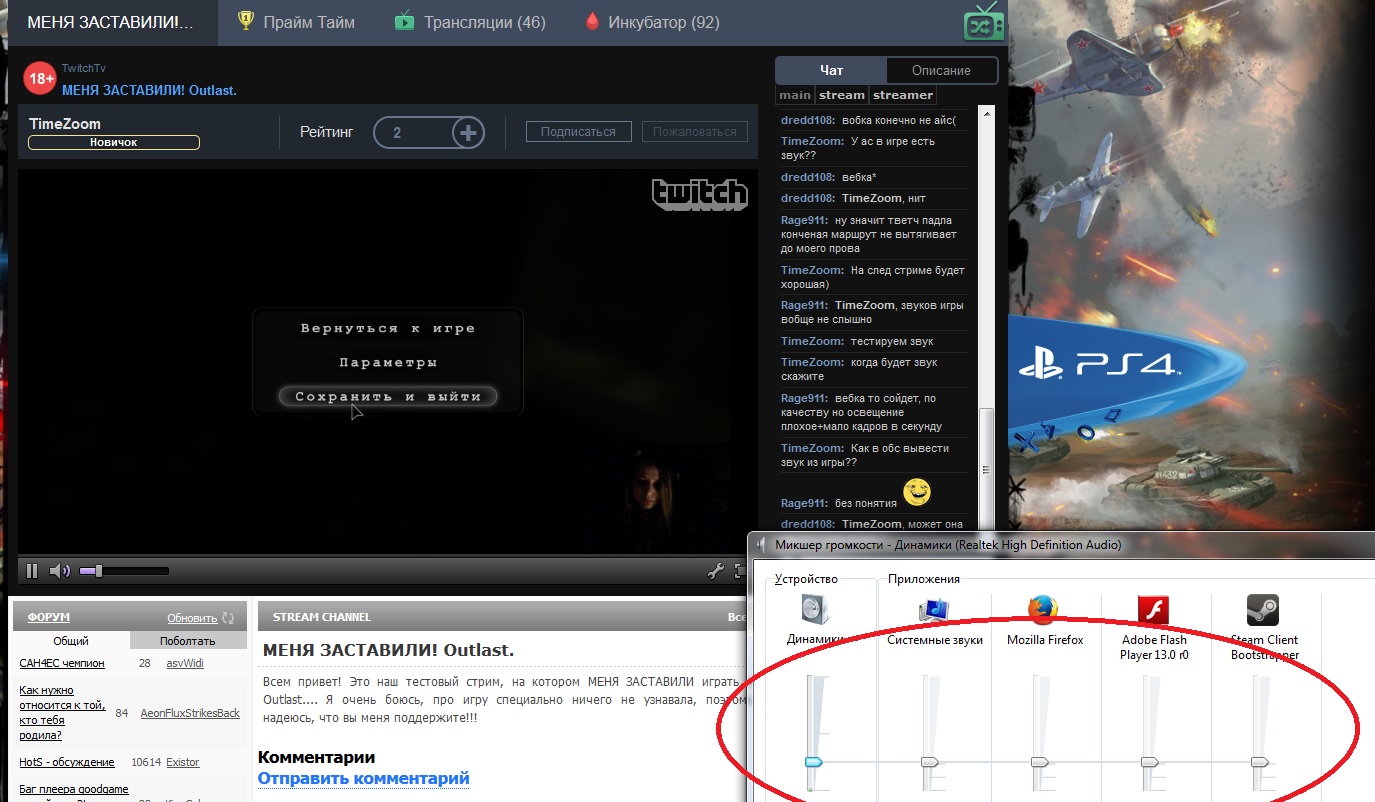Viewport: 1375px width, 802px height.
Task: Click the Параметры game menu item
Action: (388, 362)
